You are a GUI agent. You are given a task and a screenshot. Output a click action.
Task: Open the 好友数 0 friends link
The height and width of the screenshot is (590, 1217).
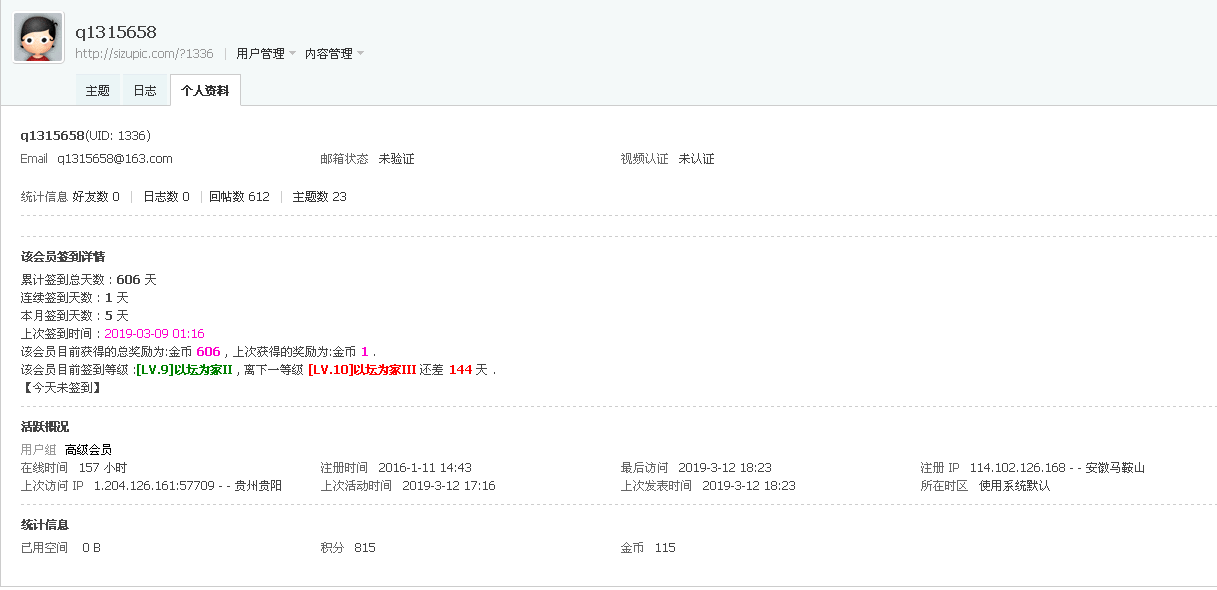coord(96,197)
